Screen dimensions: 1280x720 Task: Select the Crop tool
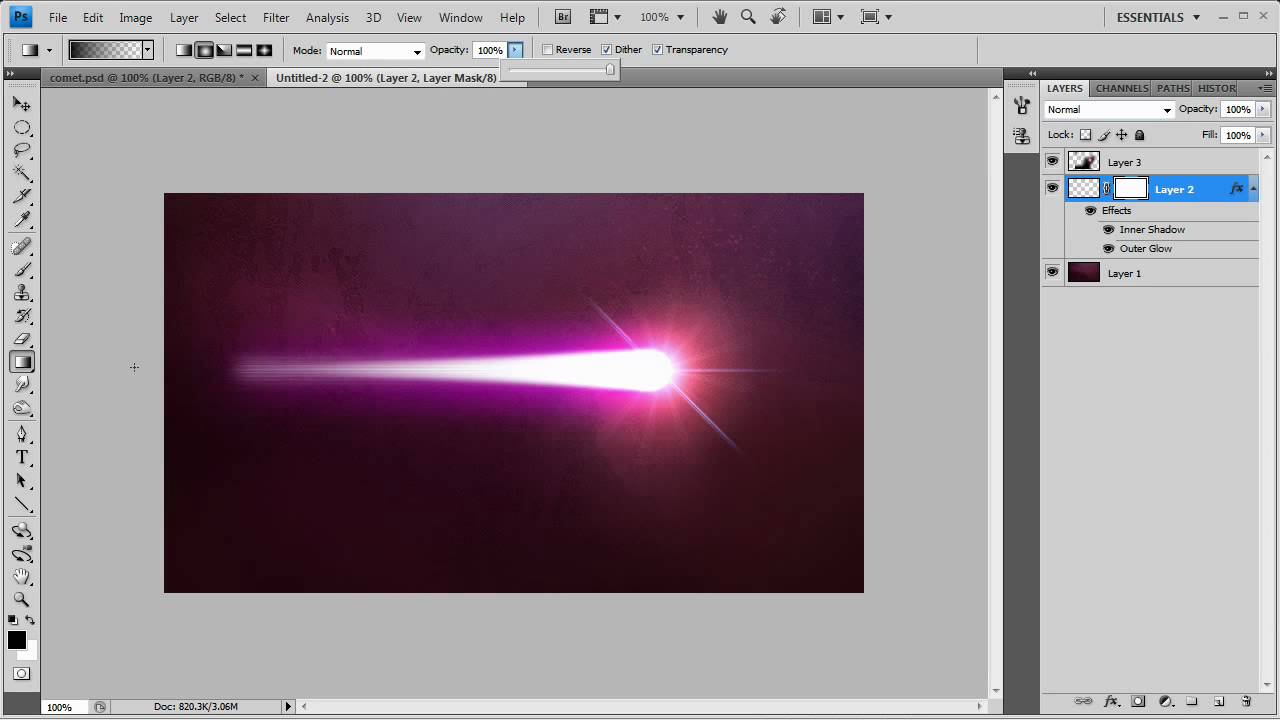[22, 197]
